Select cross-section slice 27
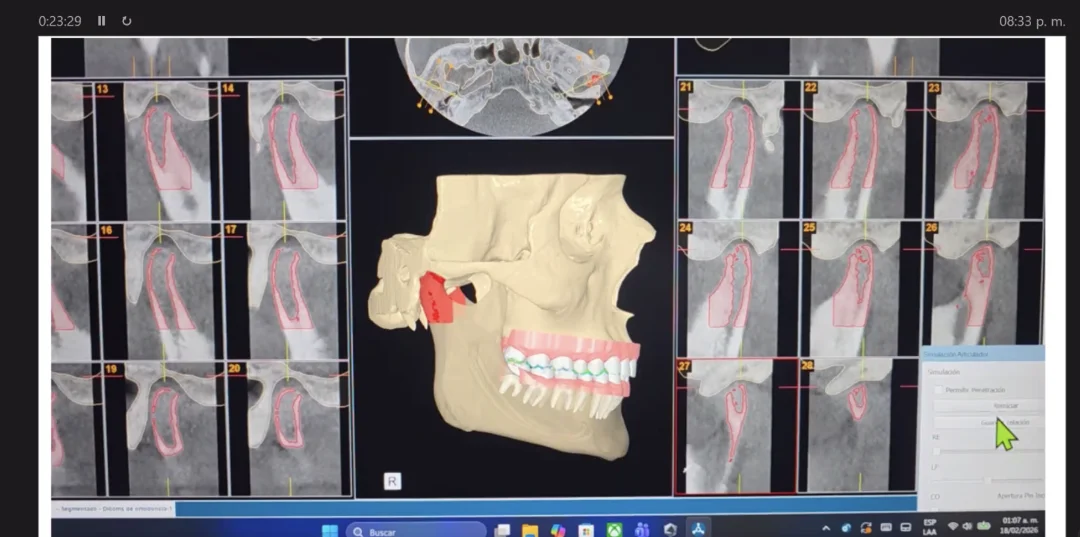The height and width of the screenshot is (537, 1080). (735, 425)
